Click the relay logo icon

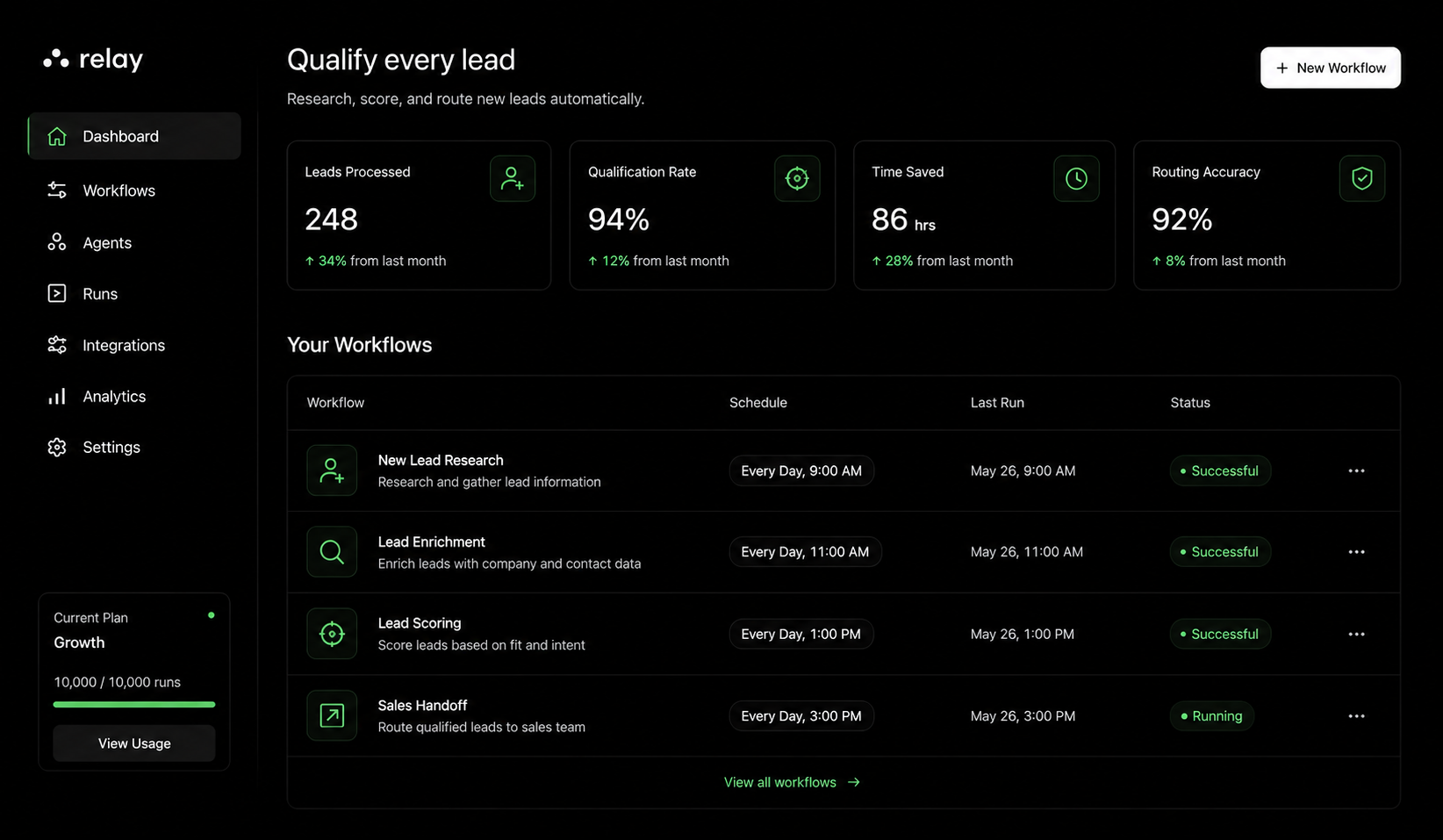click(56, 59)
